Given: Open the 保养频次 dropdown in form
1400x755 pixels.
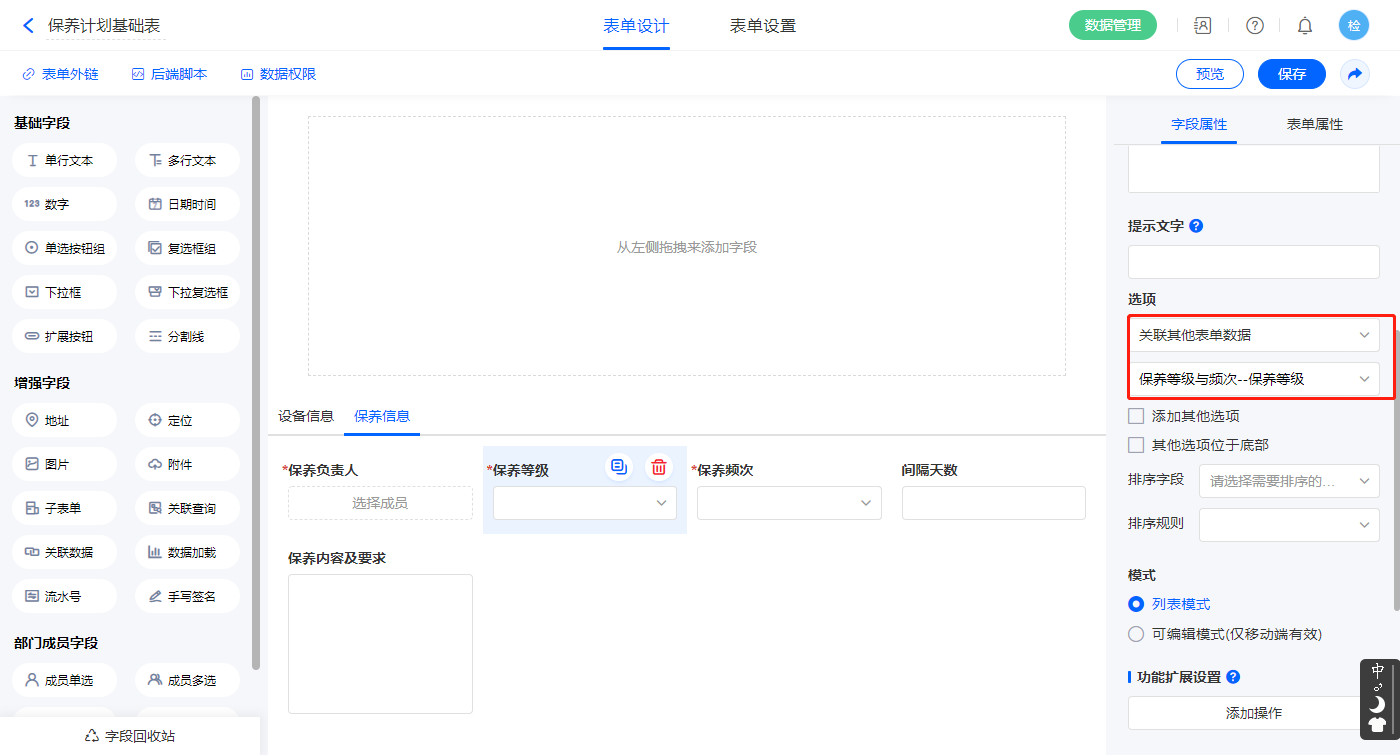Looking at the screenshot, I should 789,503.
